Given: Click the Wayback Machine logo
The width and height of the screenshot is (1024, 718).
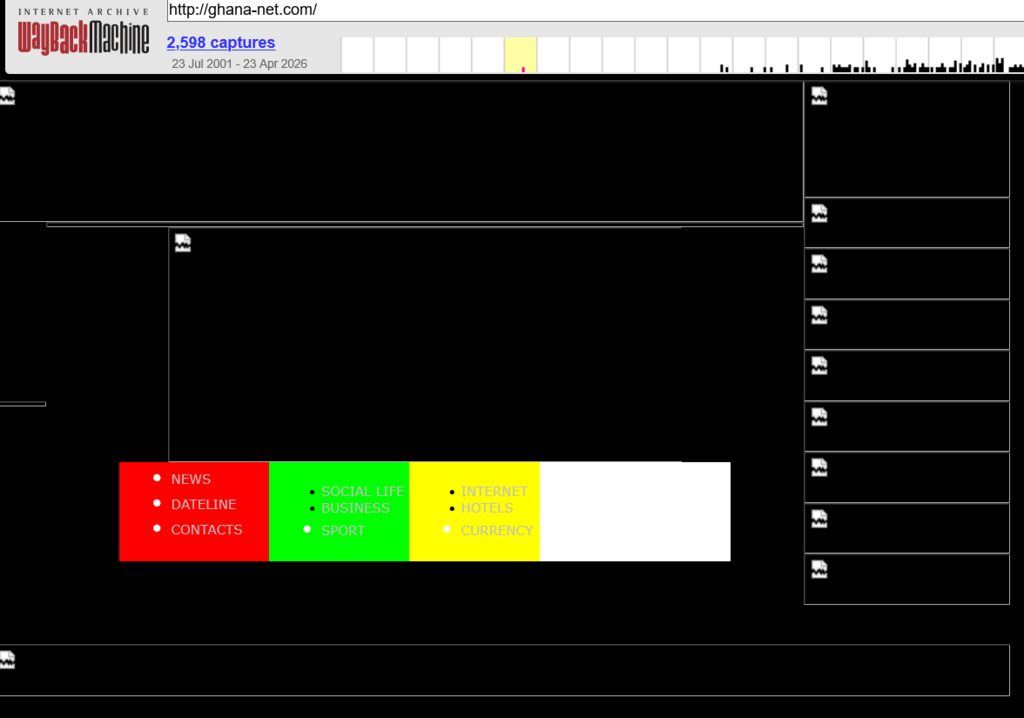Looking at the screenshot, I should point(83,37).
